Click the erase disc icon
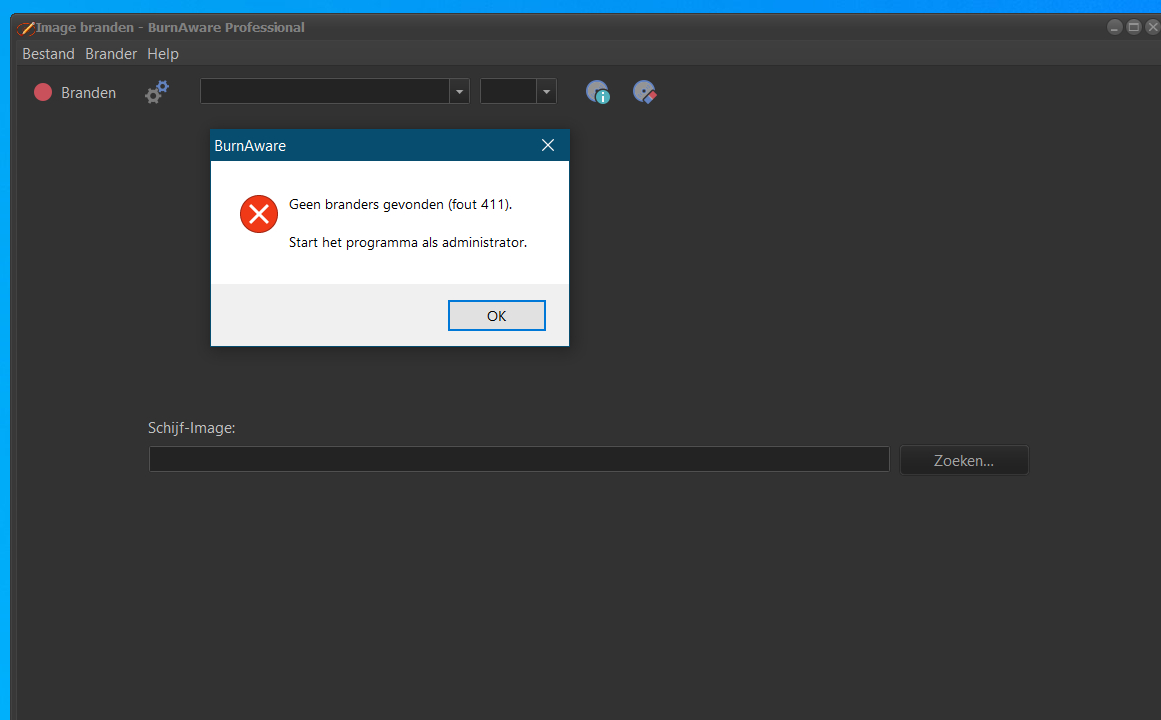The height and width of the screenshot is (720, 1161). coord(644,93)
